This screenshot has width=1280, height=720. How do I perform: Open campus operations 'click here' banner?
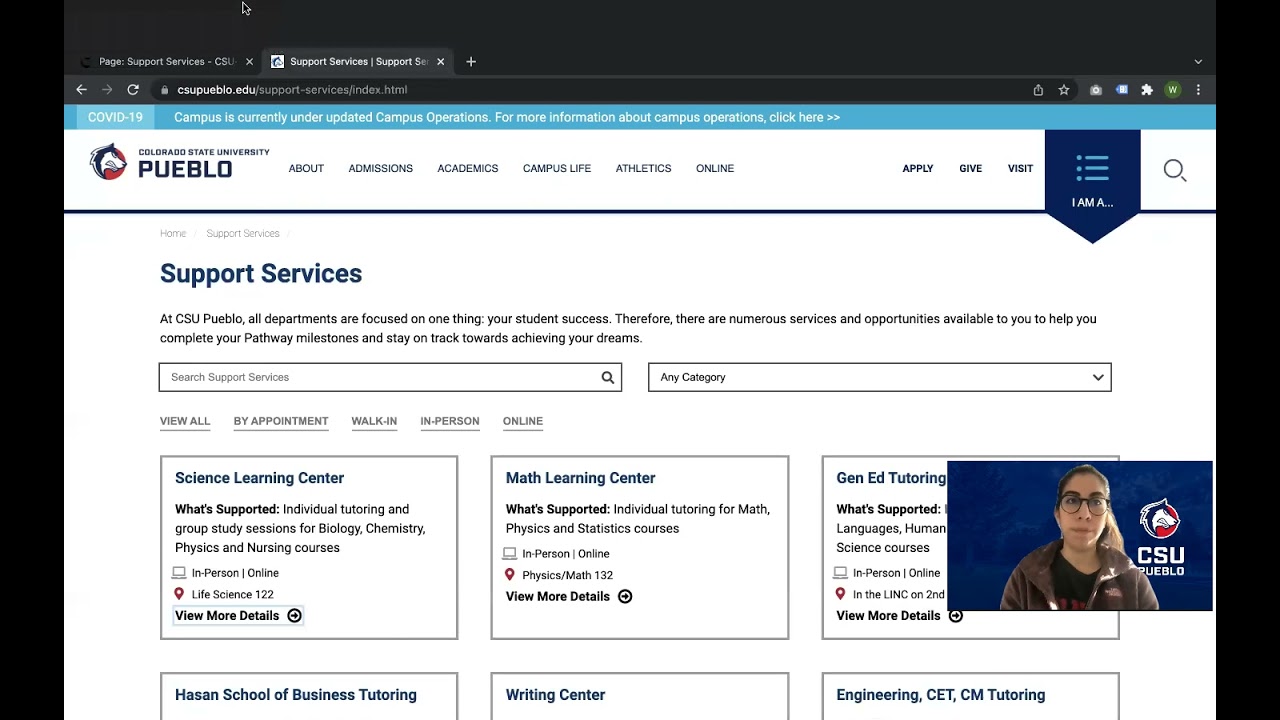805,117
